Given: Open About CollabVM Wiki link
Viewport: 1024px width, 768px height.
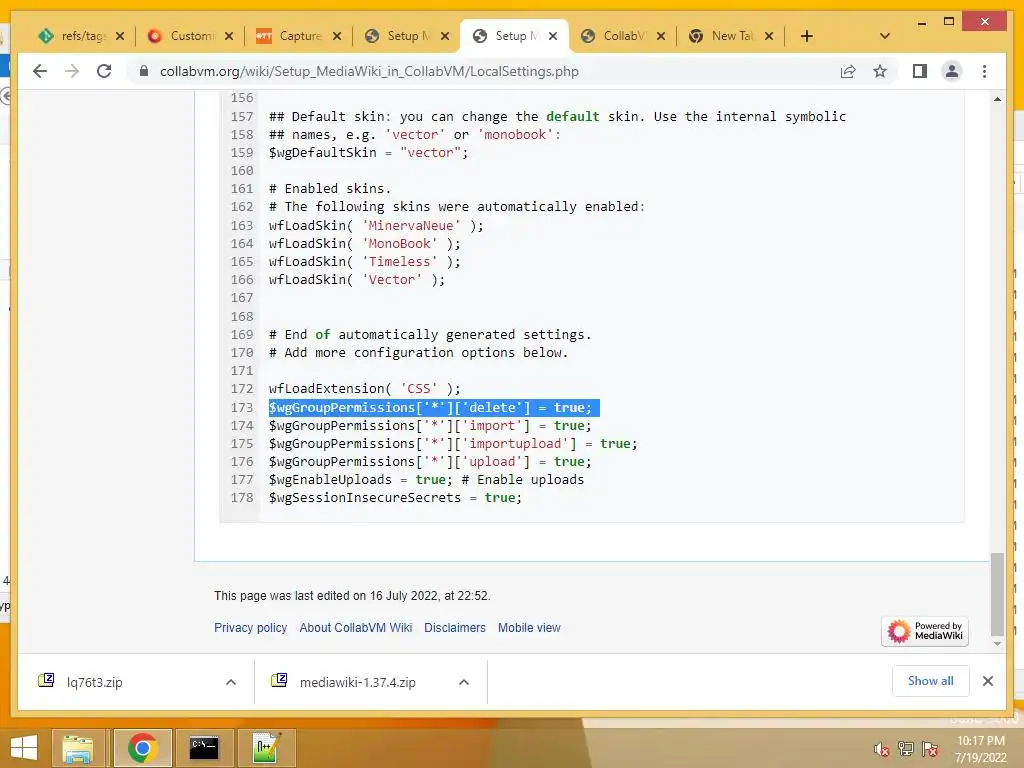Looking at the screenshot, I should pyautogui.click(x=356, y=628).
